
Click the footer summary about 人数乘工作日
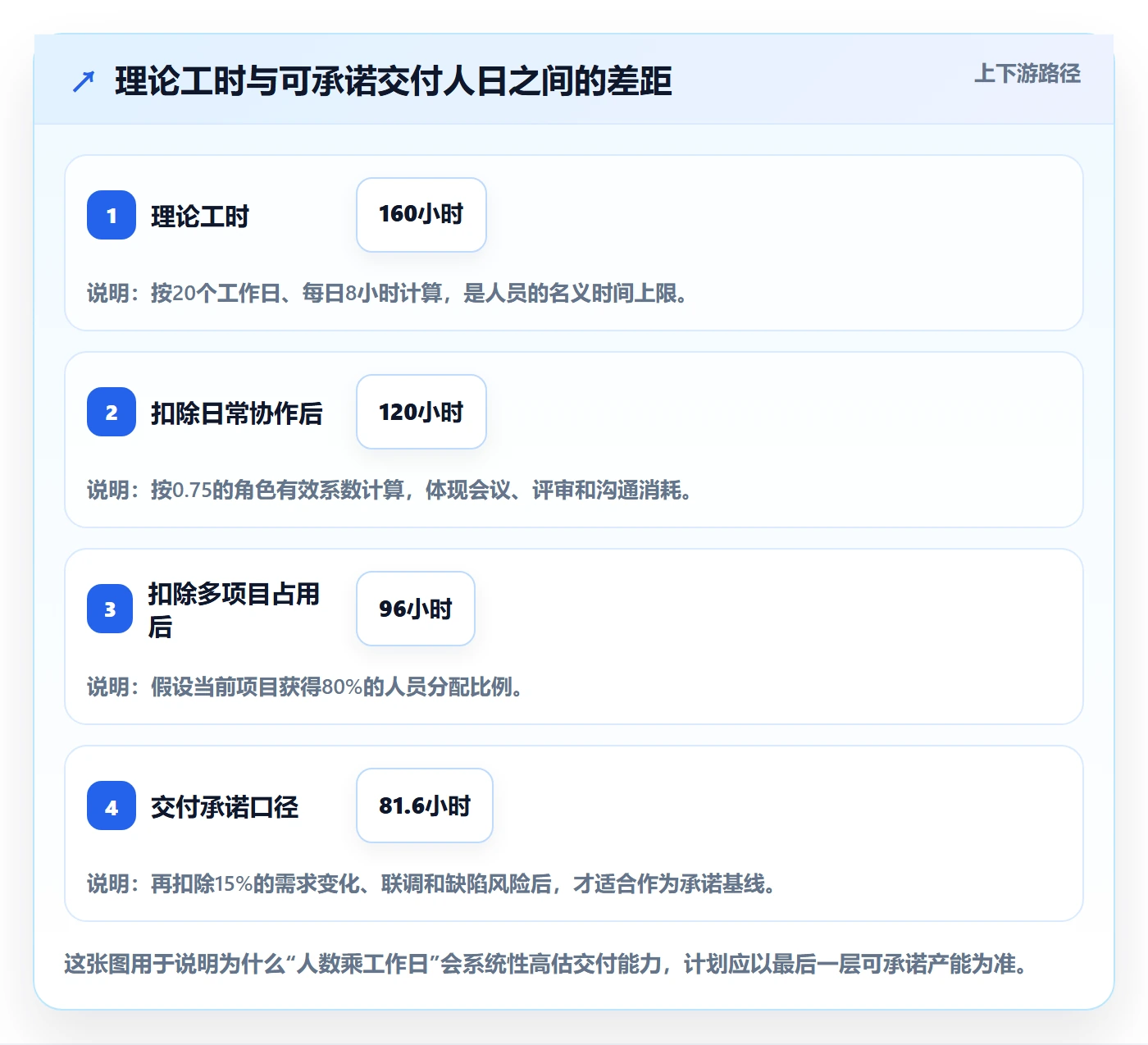(546, 964)
